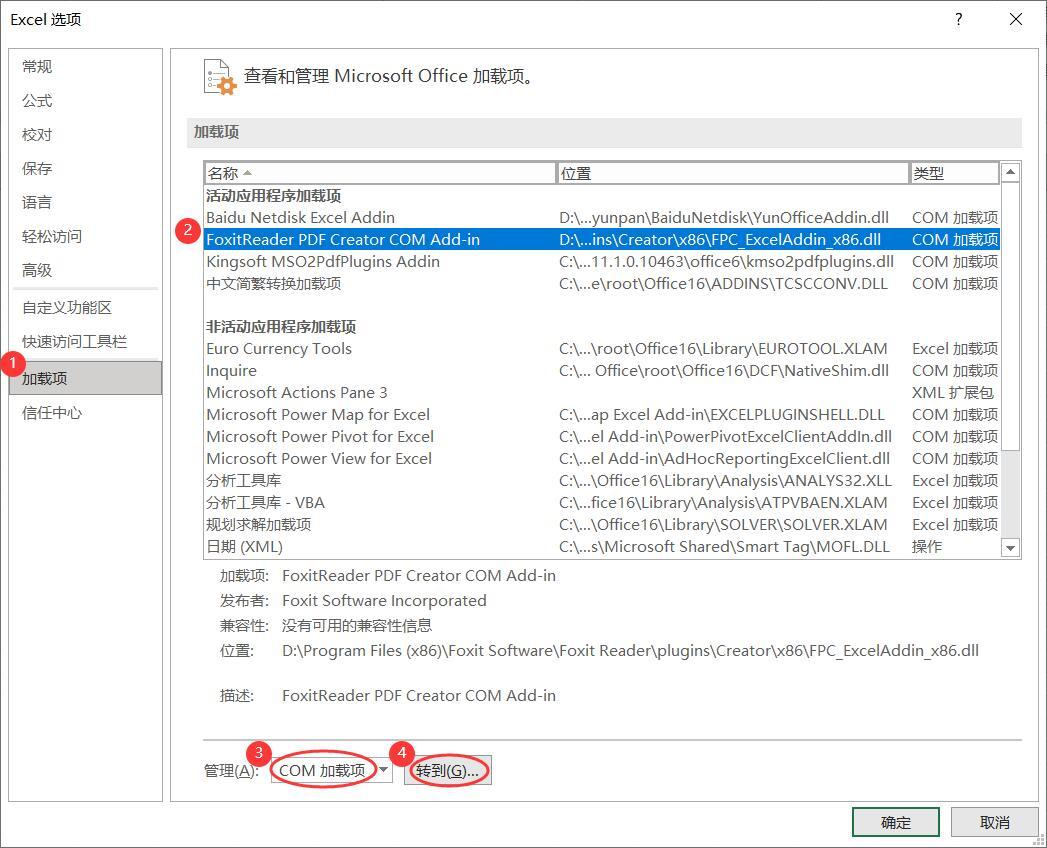This screenshot has width=1047, height=848.
Task: Click scroll-up arrow of add-in list
Action: point(1010,172)
